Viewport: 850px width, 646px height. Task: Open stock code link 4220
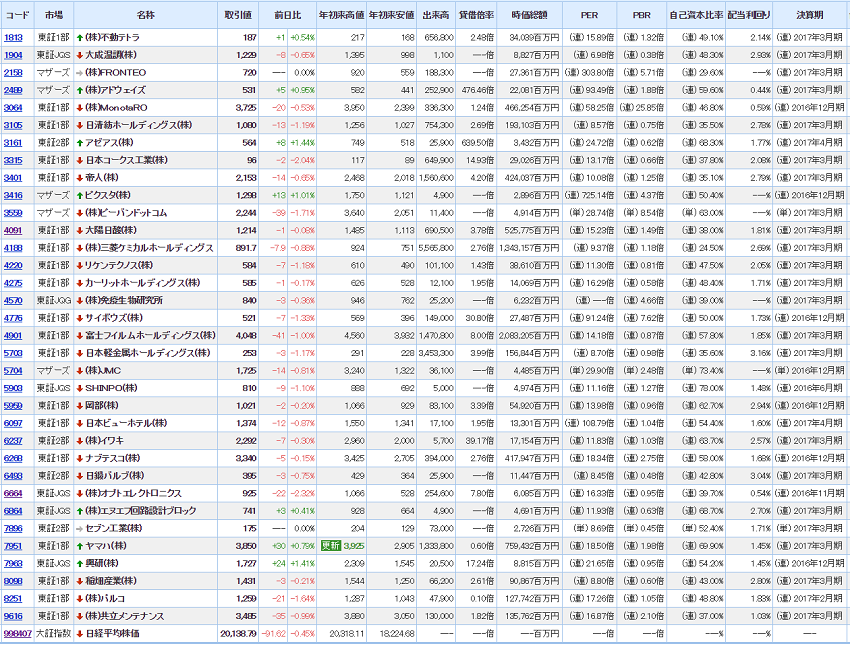(13, 266)
